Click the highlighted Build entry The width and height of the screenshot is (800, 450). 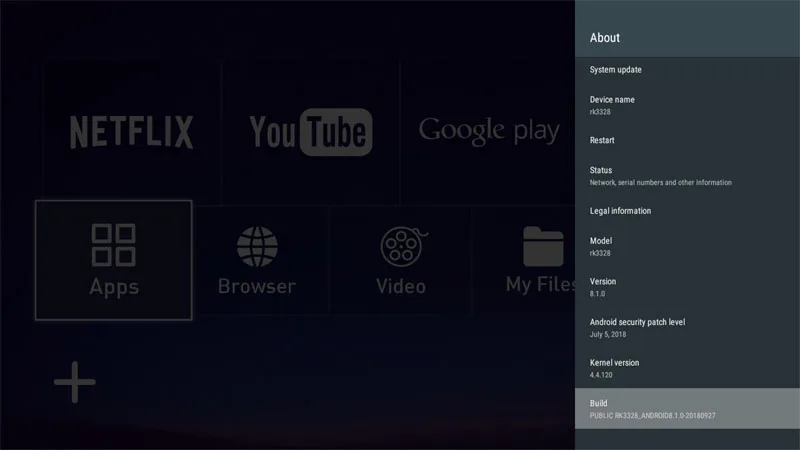pyautogui.click(x=687, y=409)
